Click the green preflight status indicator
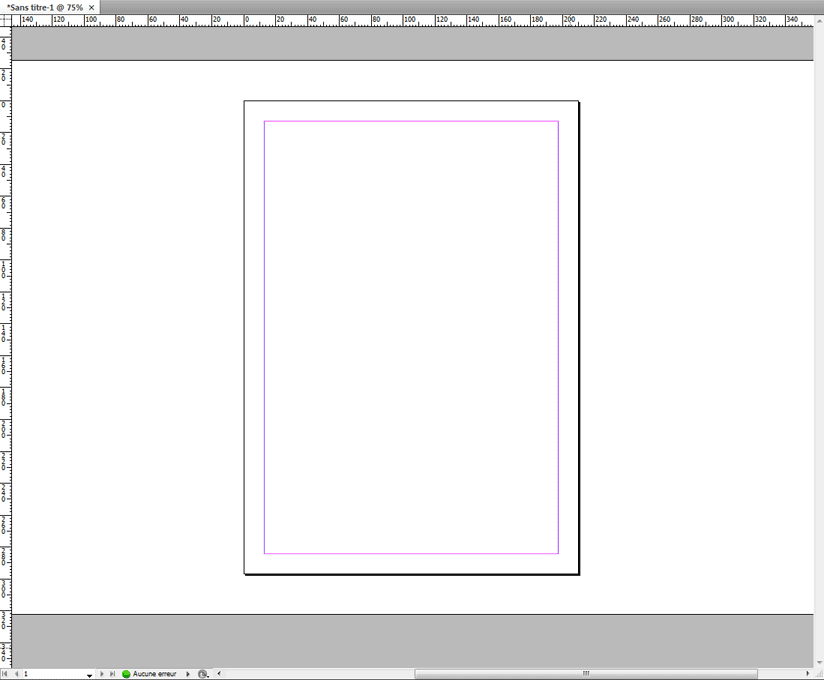 coord(126,674)
